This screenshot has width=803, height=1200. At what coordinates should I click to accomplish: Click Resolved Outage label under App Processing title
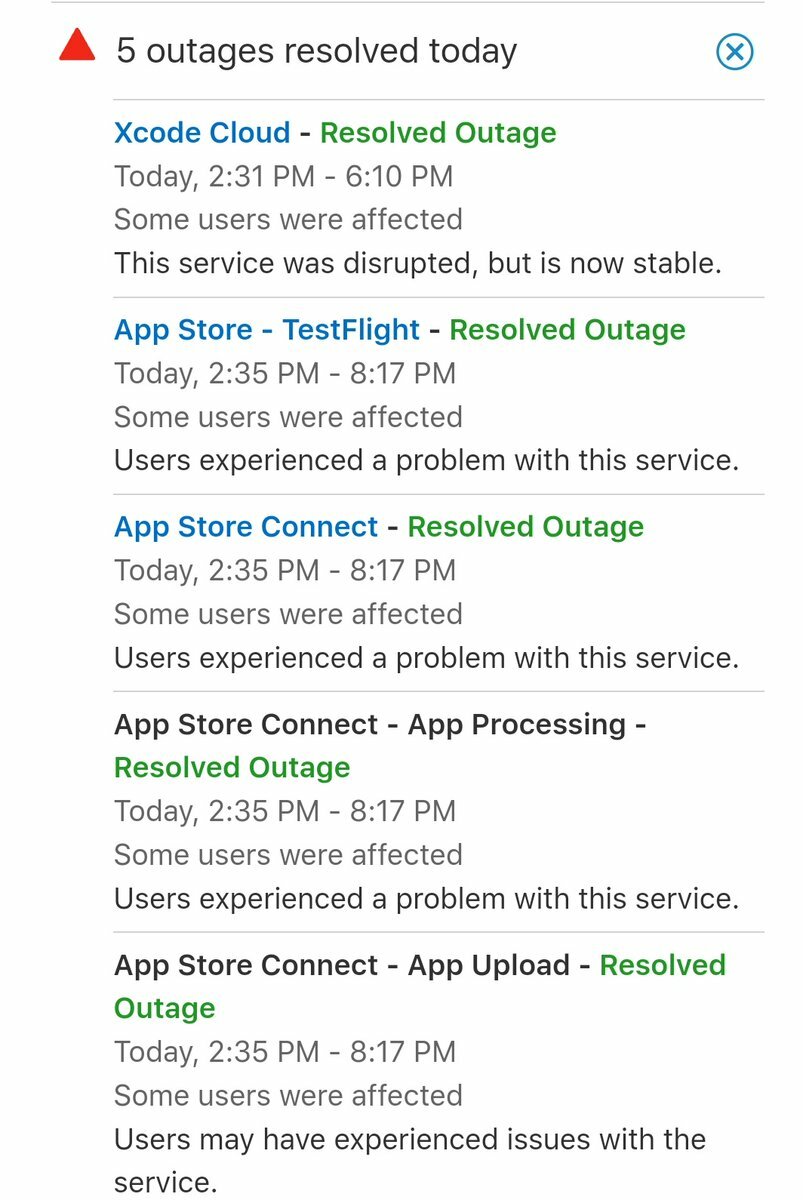pos(232,767)
